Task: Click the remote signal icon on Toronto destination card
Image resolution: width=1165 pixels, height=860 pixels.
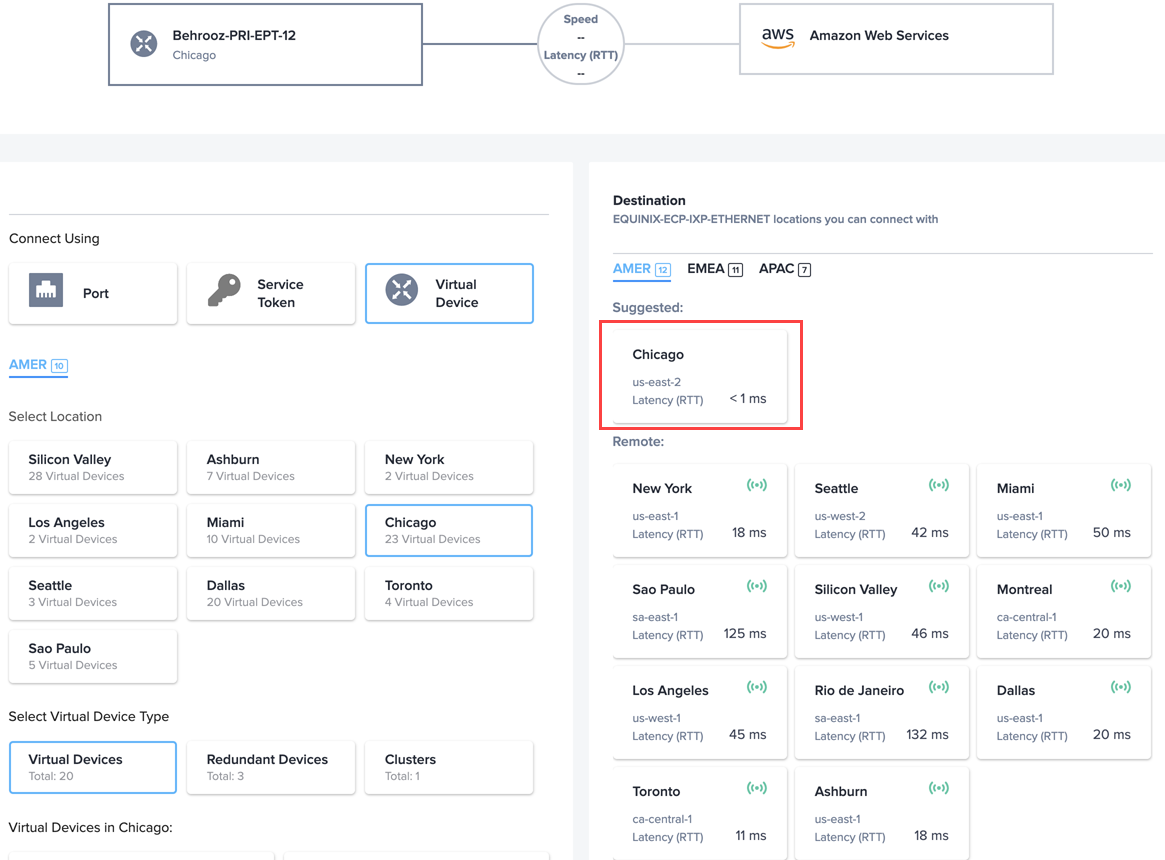Action: click(x=756, y=789)
